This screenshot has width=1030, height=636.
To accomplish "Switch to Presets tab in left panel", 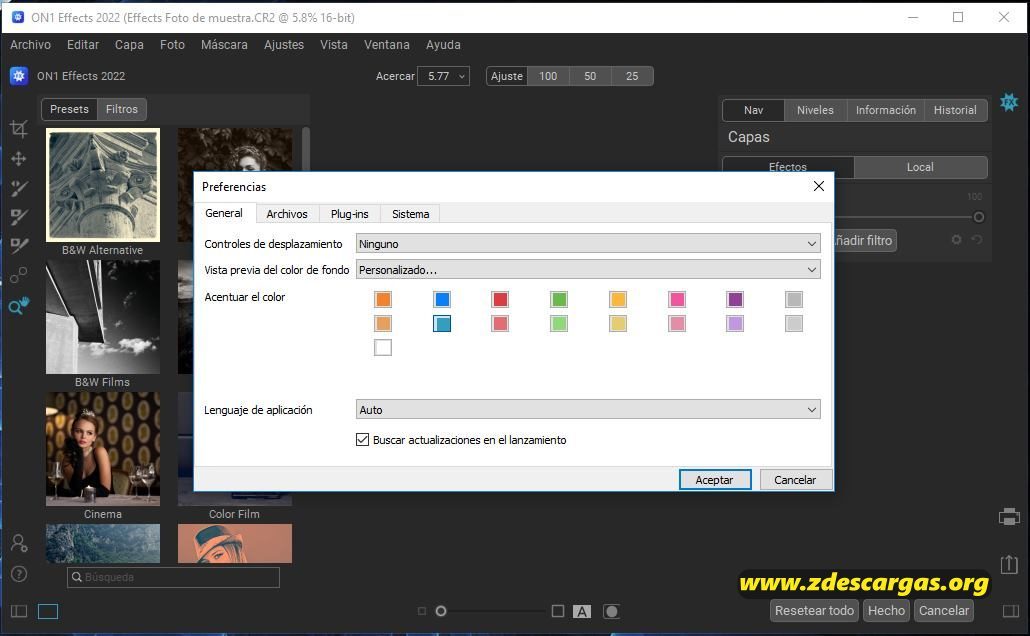I will click(x=69, y=109).
